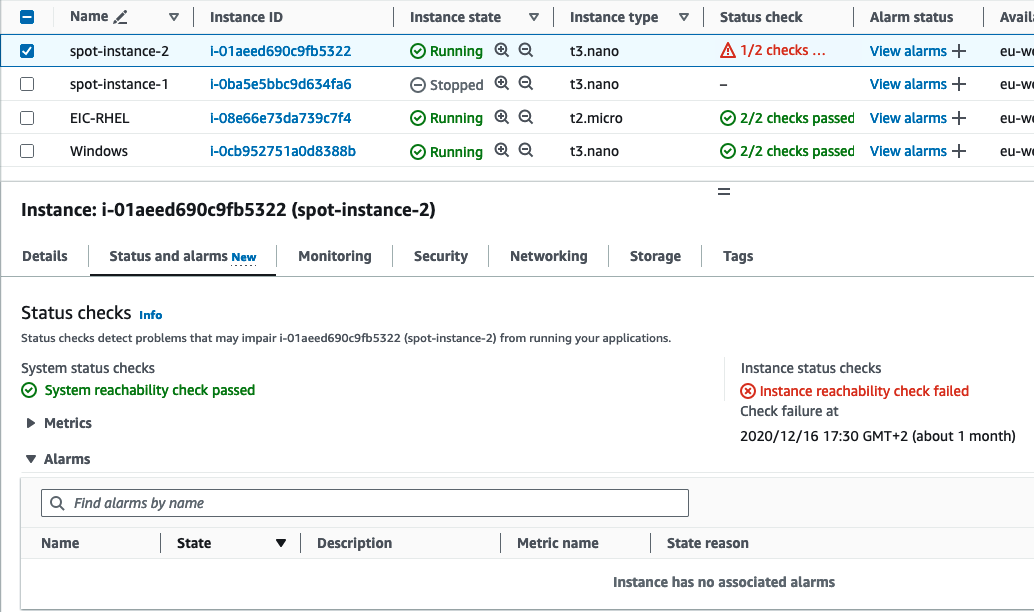This screenshot has width=1034, height=612.
Task: Click EIC-RHEL 2/2 checks passed status
Action: pyautogui.click(x=797, y=118)
